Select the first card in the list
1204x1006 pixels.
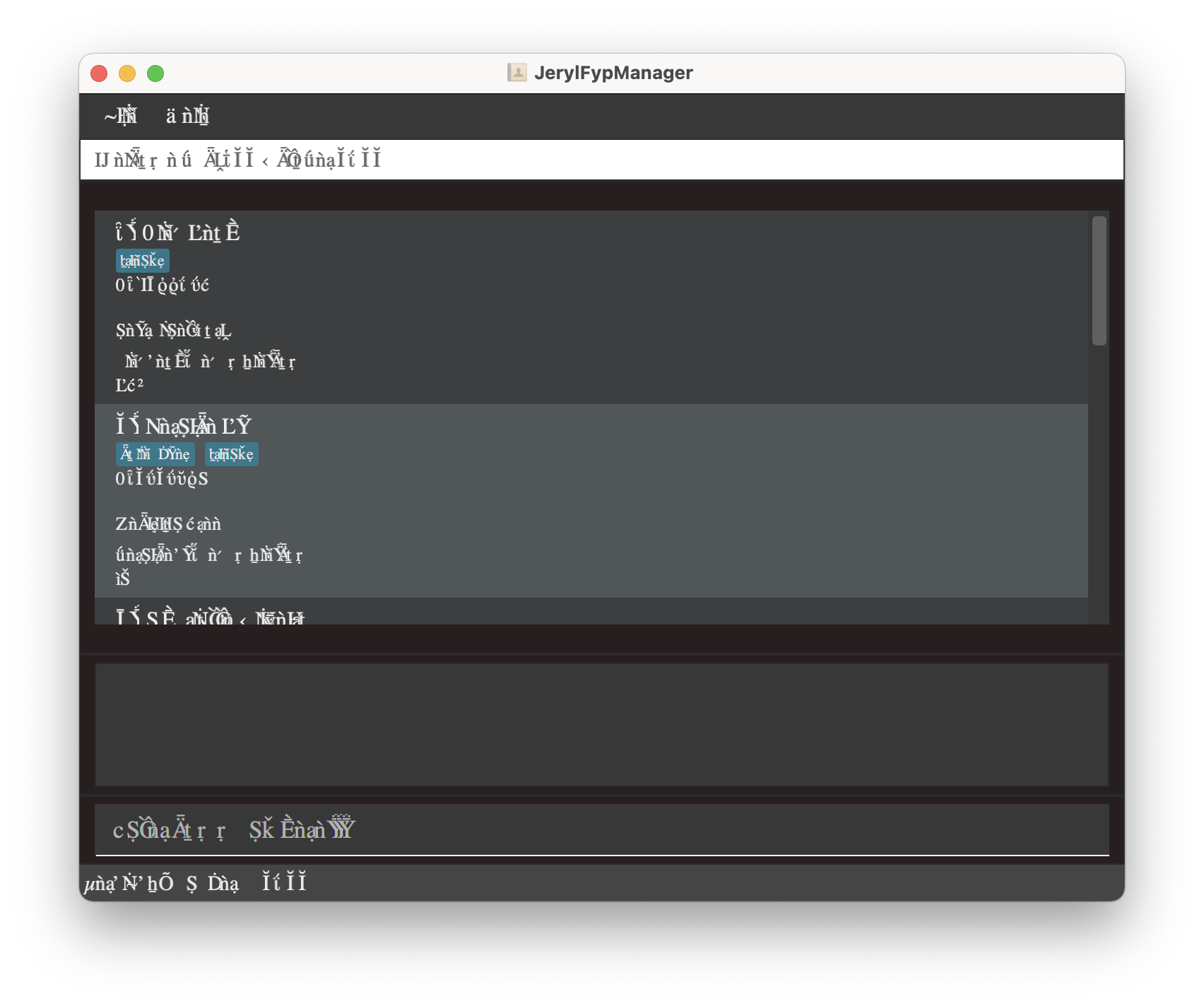click(x=591, y=307)
